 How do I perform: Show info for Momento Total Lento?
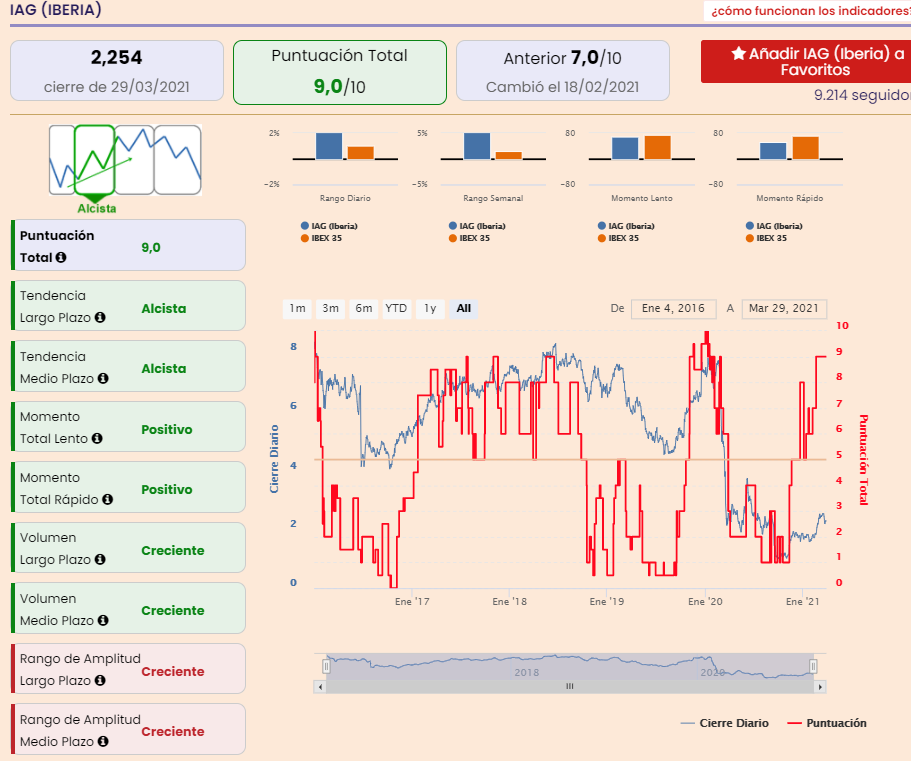click(97, 439)
